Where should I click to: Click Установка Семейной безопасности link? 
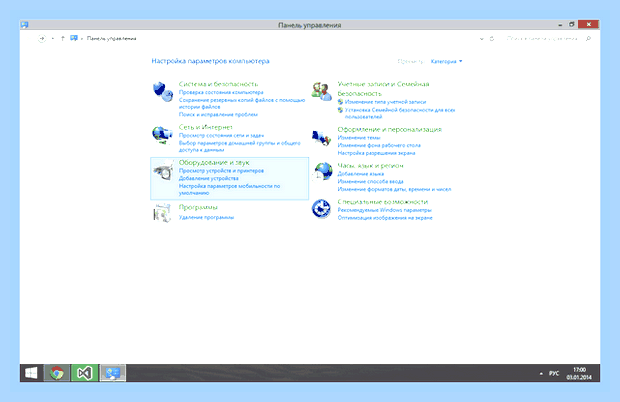point(400,113)
